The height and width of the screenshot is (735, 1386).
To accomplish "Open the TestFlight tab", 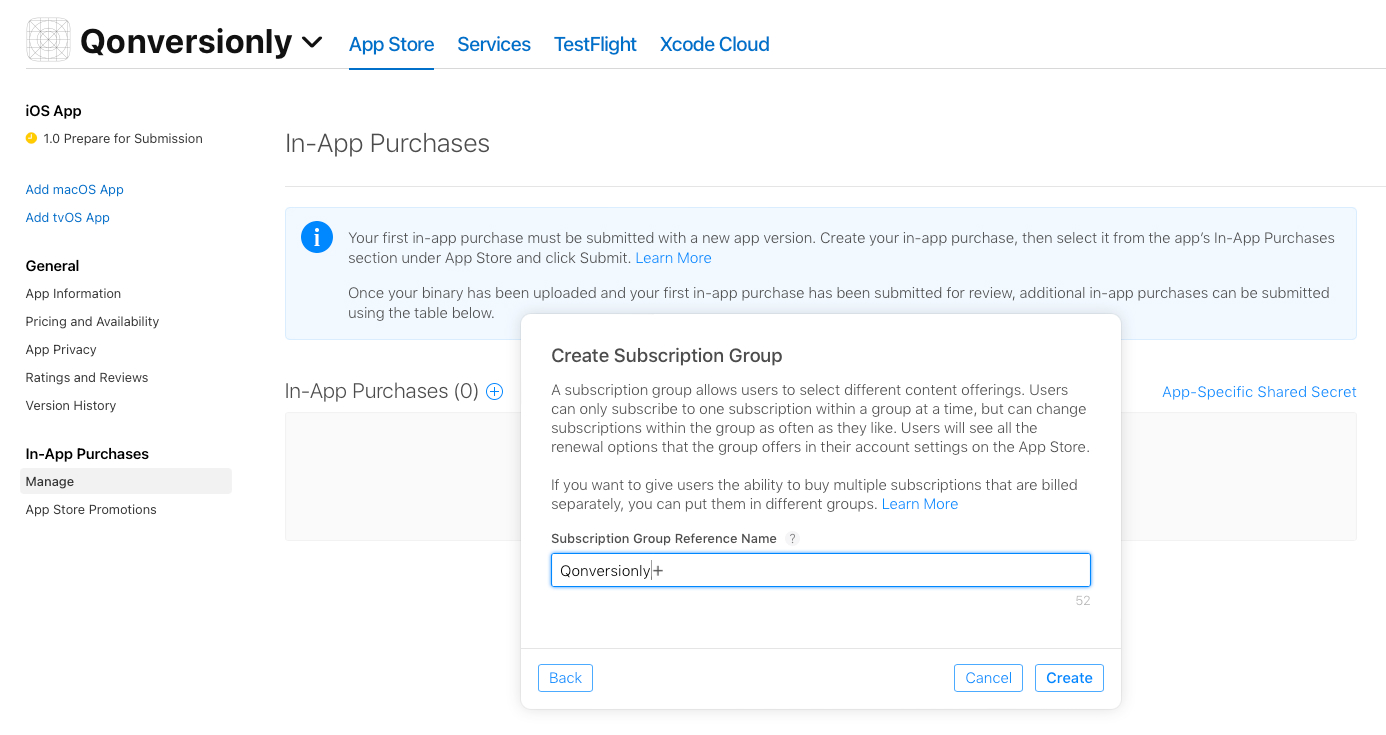I will pyautogui.click(x=595, y=44).
